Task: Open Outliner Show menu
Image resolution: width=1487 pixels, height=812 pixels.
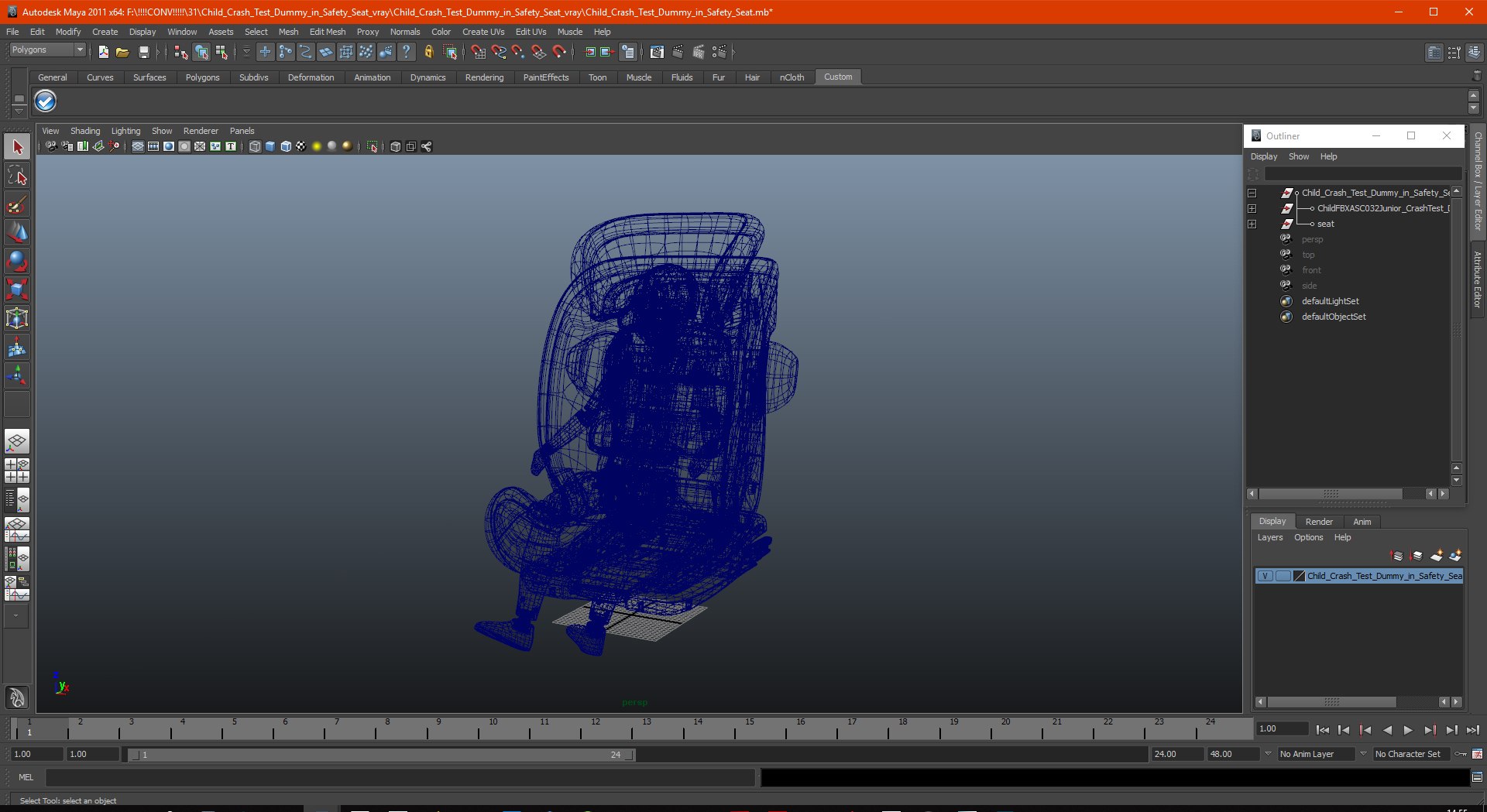Action: point(1299,156)
